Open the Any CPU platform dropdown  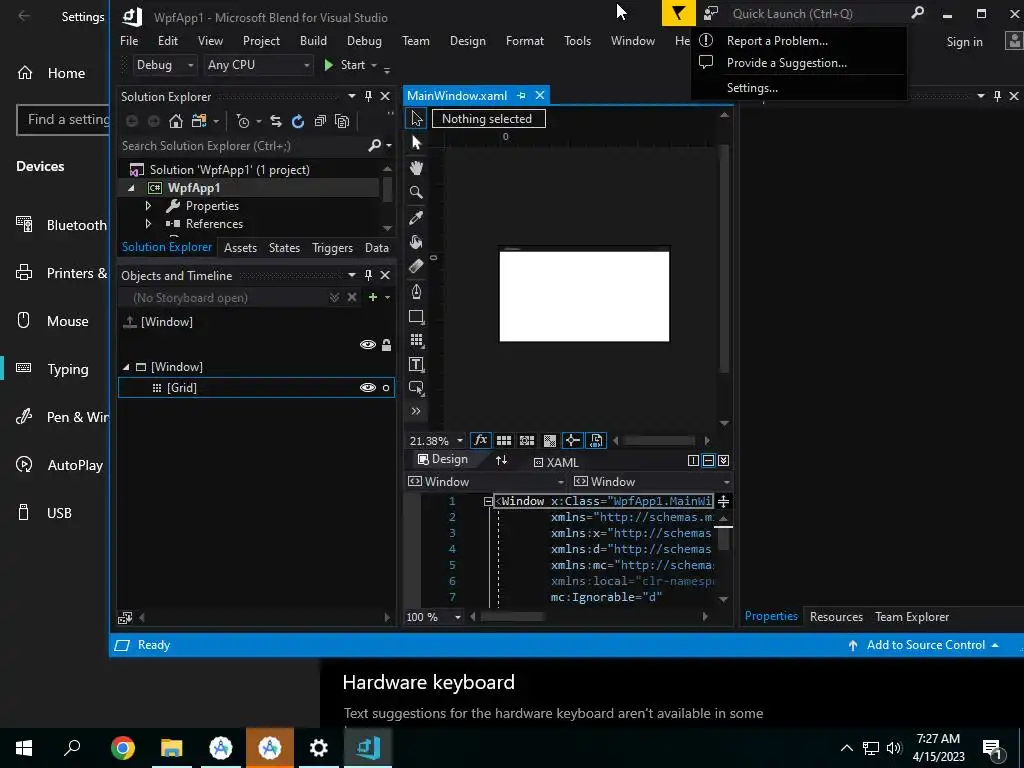click(258, 65)
